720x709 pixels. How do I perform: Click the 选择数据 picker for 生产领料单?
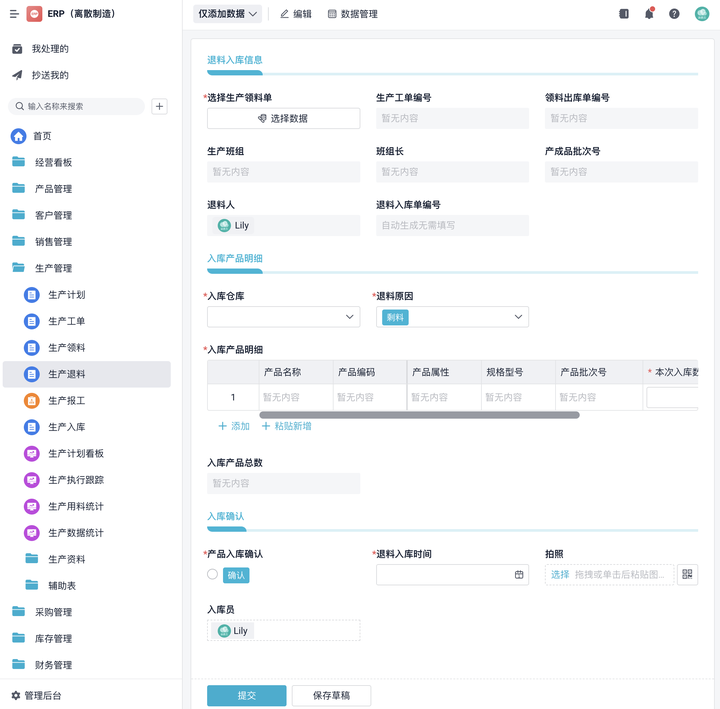283,118
